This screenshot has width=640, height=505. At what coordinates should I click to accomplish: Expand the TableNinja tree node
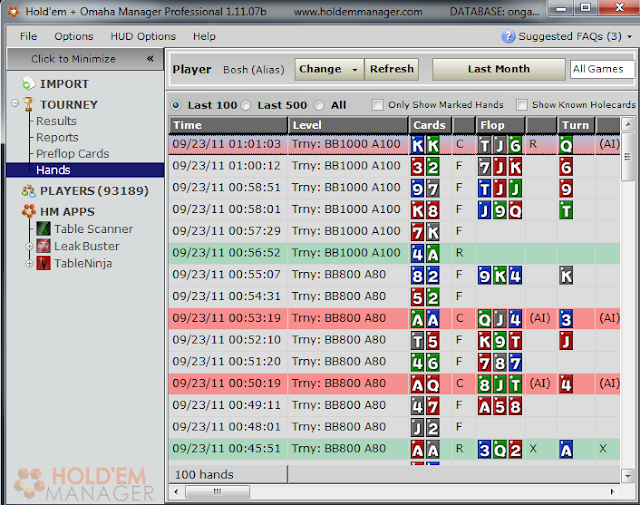pyautogui.click(x=29, y=263)
